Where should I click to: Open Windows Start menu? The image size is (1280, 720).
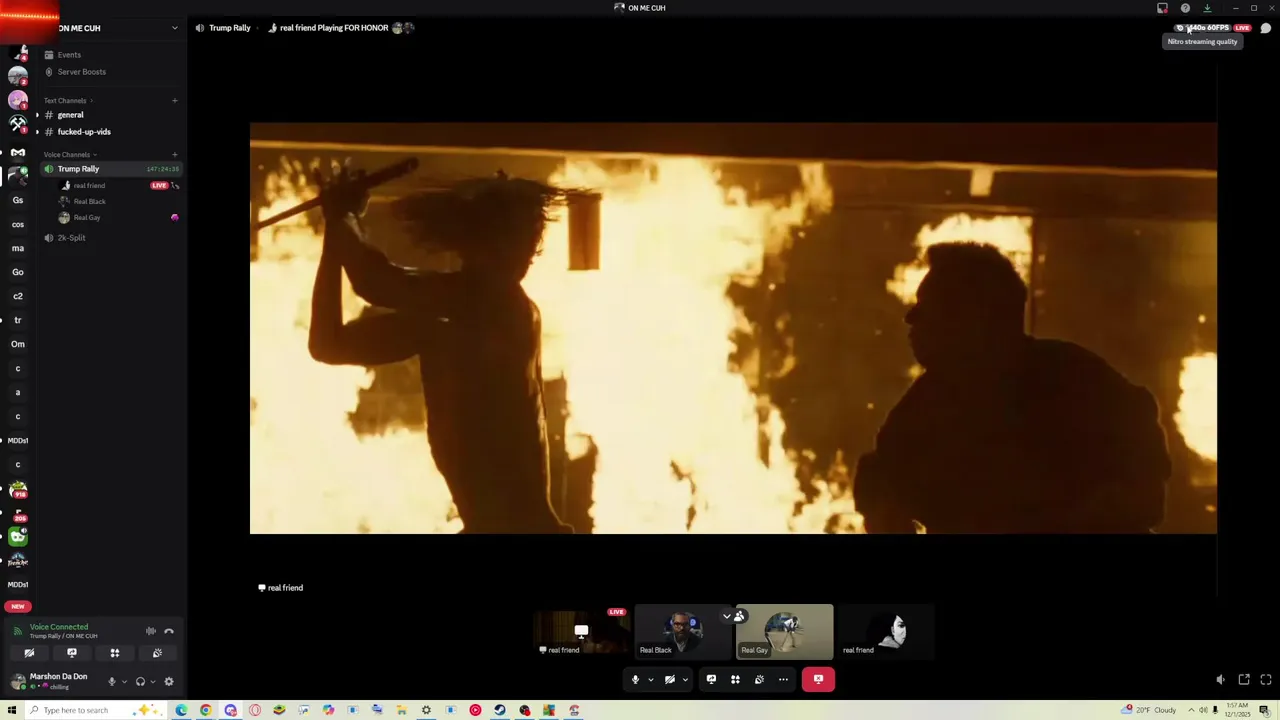[12, 711]
